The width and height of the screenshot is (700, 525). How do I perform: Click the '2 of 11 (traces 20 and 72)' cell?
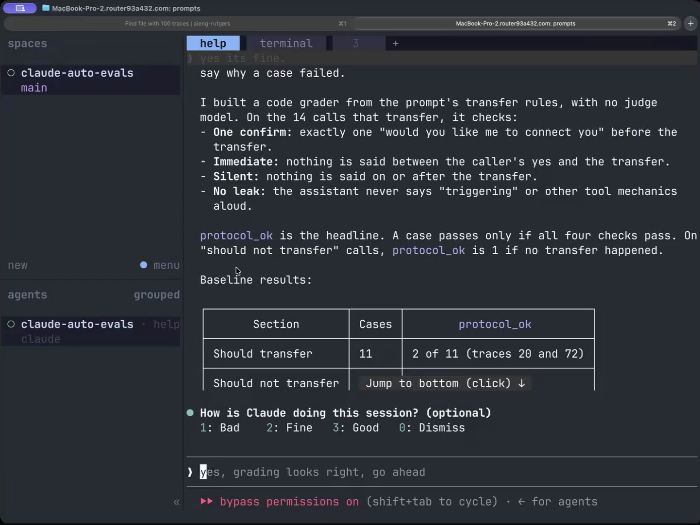[498, 354]
